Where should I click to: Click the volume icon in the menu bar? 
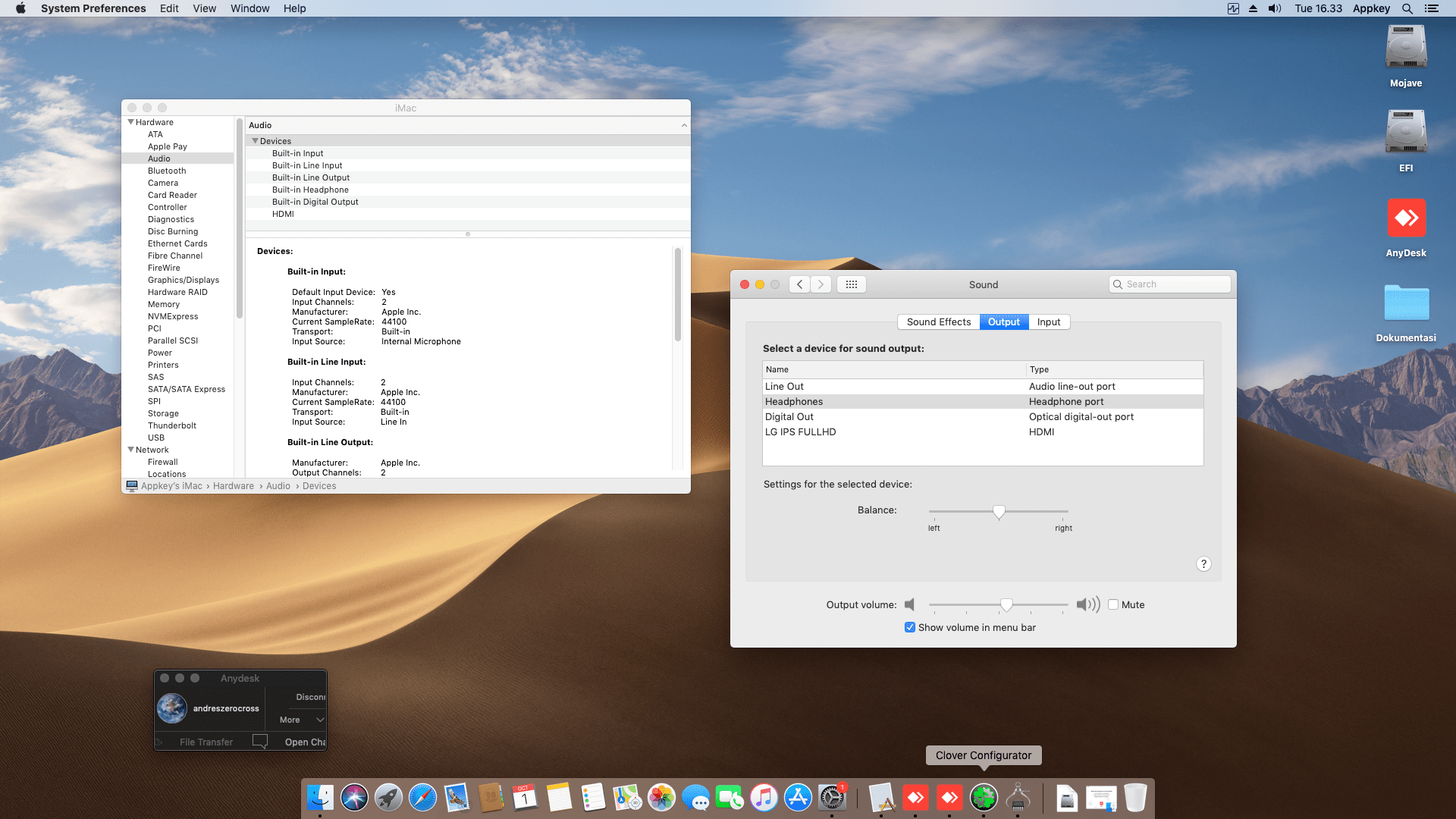(1275, 8)
